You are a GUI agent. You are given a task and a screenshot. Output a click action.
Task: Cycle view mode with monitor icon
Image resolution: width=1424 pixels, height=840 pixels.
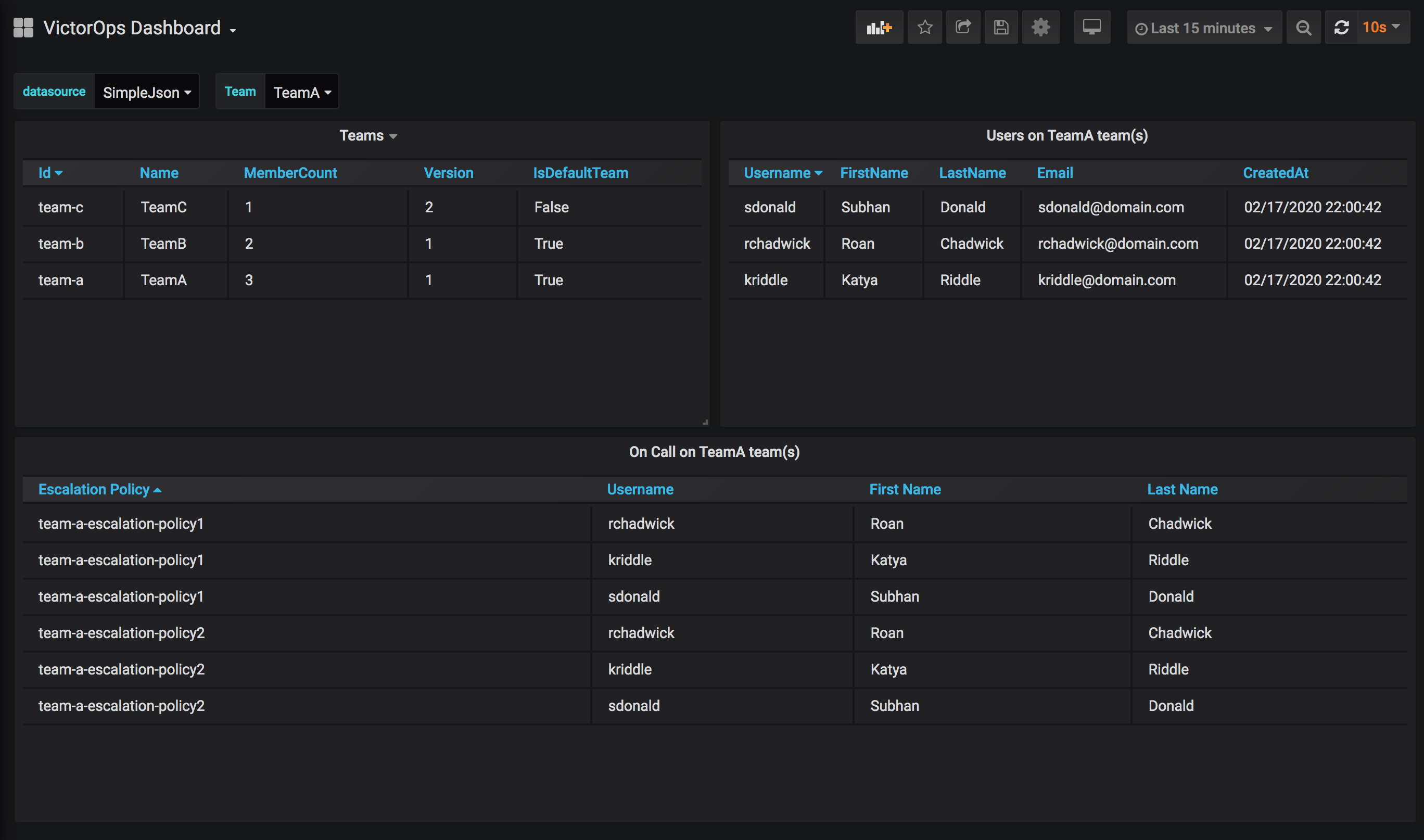click(x=1092, y=27)
